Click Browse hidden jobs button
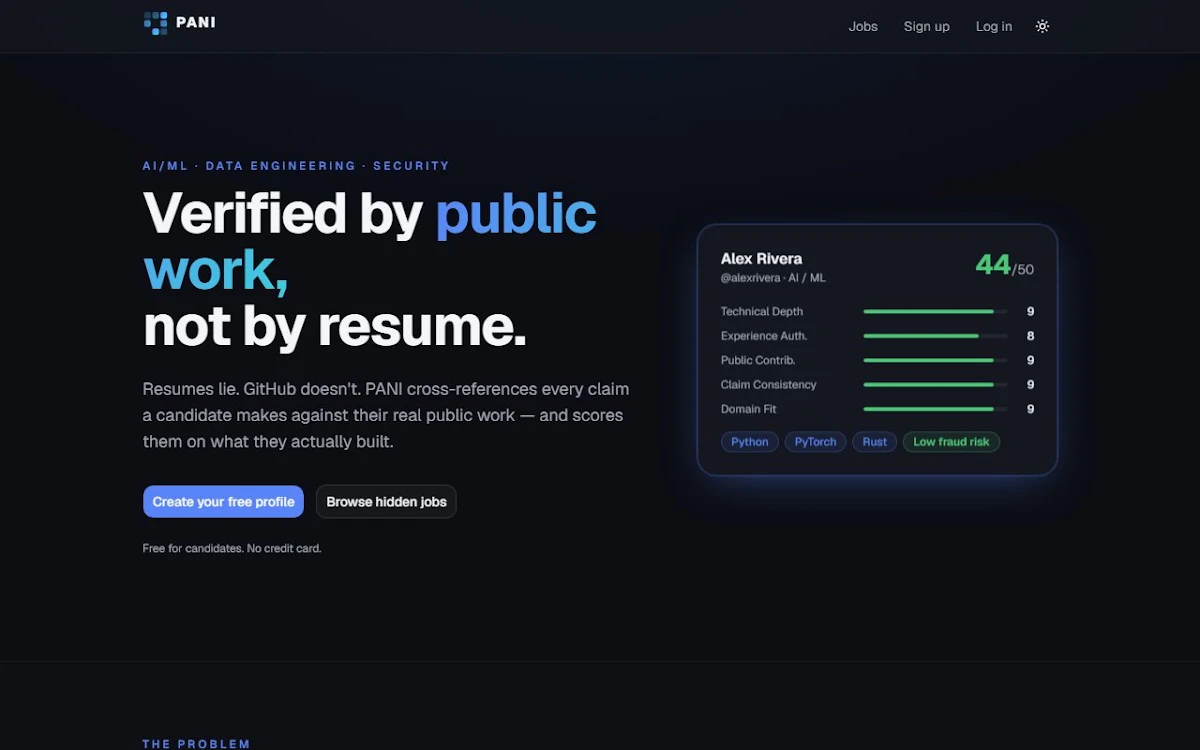This screenshot has width=1200, height=750. [386, 502]
